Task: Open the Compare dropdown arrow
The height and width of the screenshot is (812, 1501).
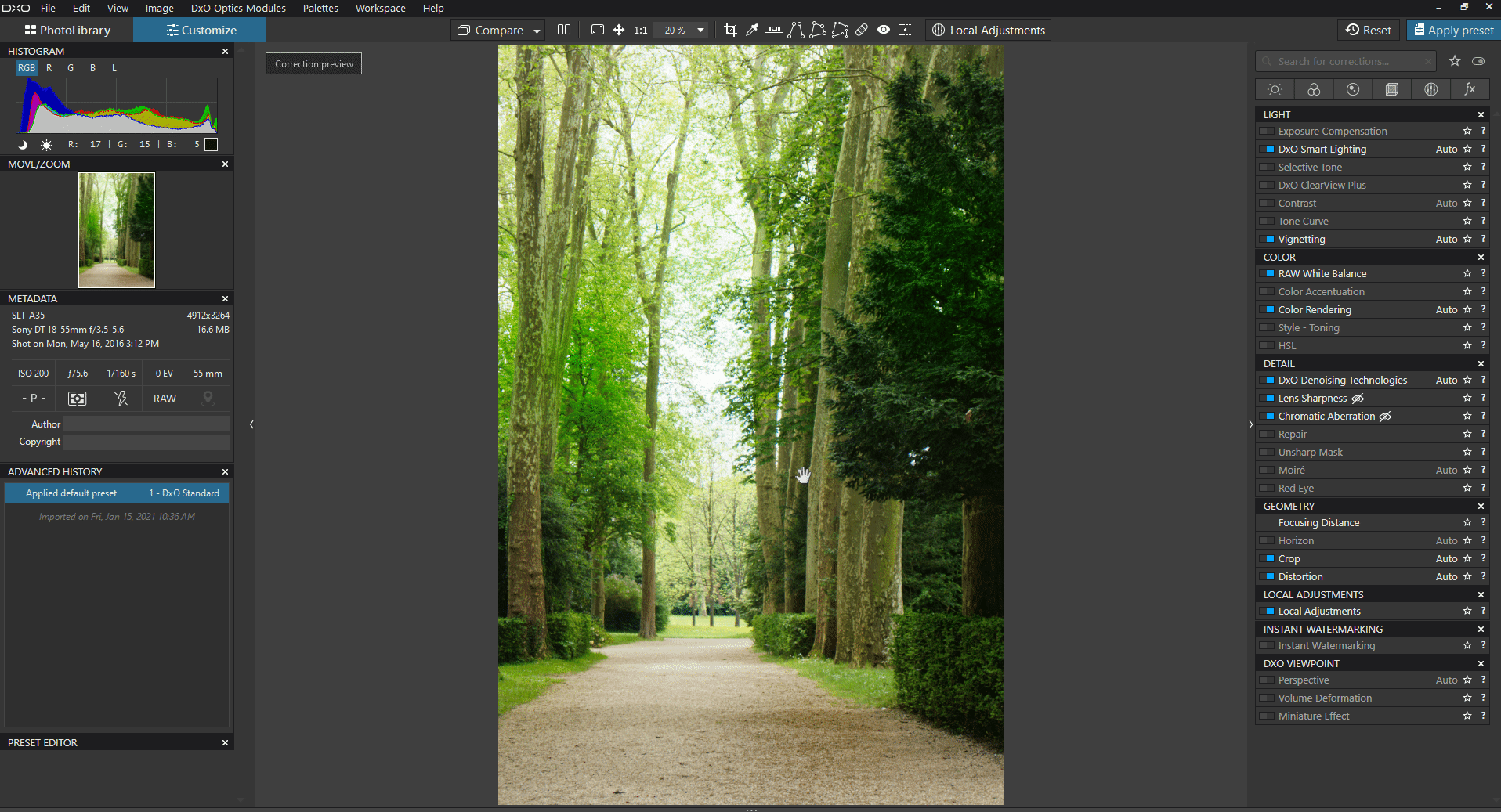Action: coord(537,31)
